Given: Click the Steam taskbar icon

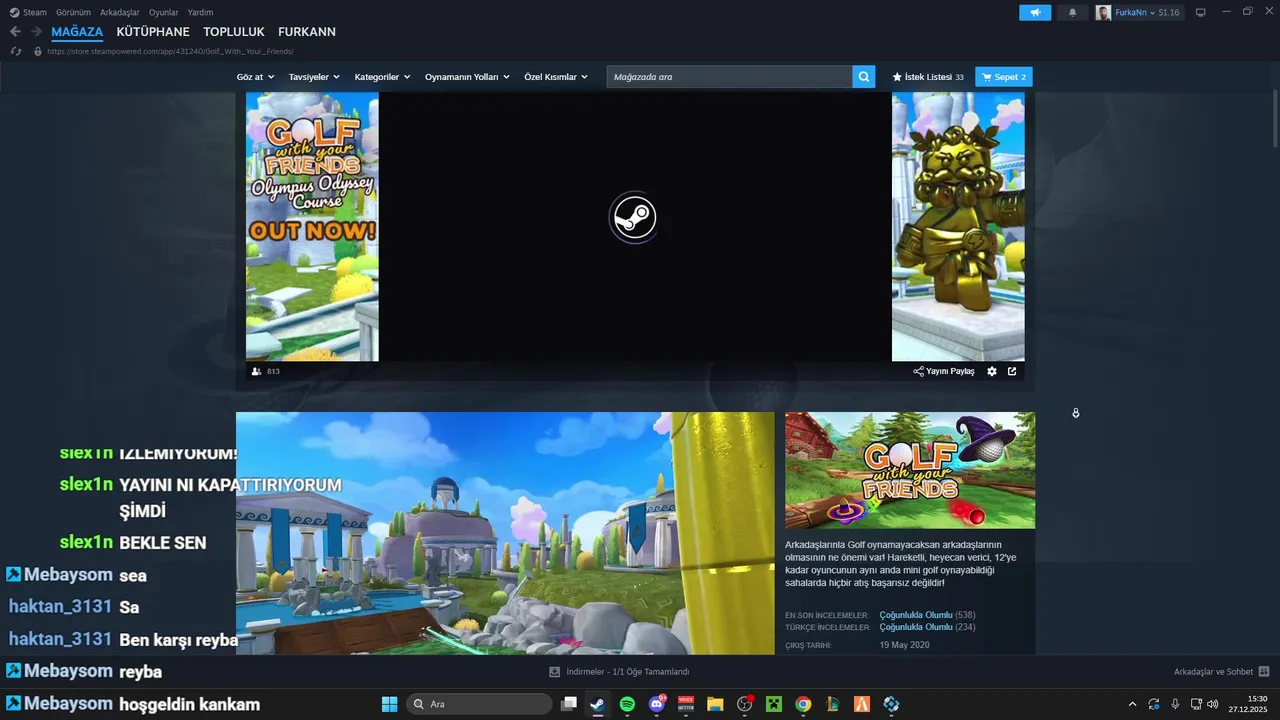Looking at the screenshot, I should tap(597, 704).
